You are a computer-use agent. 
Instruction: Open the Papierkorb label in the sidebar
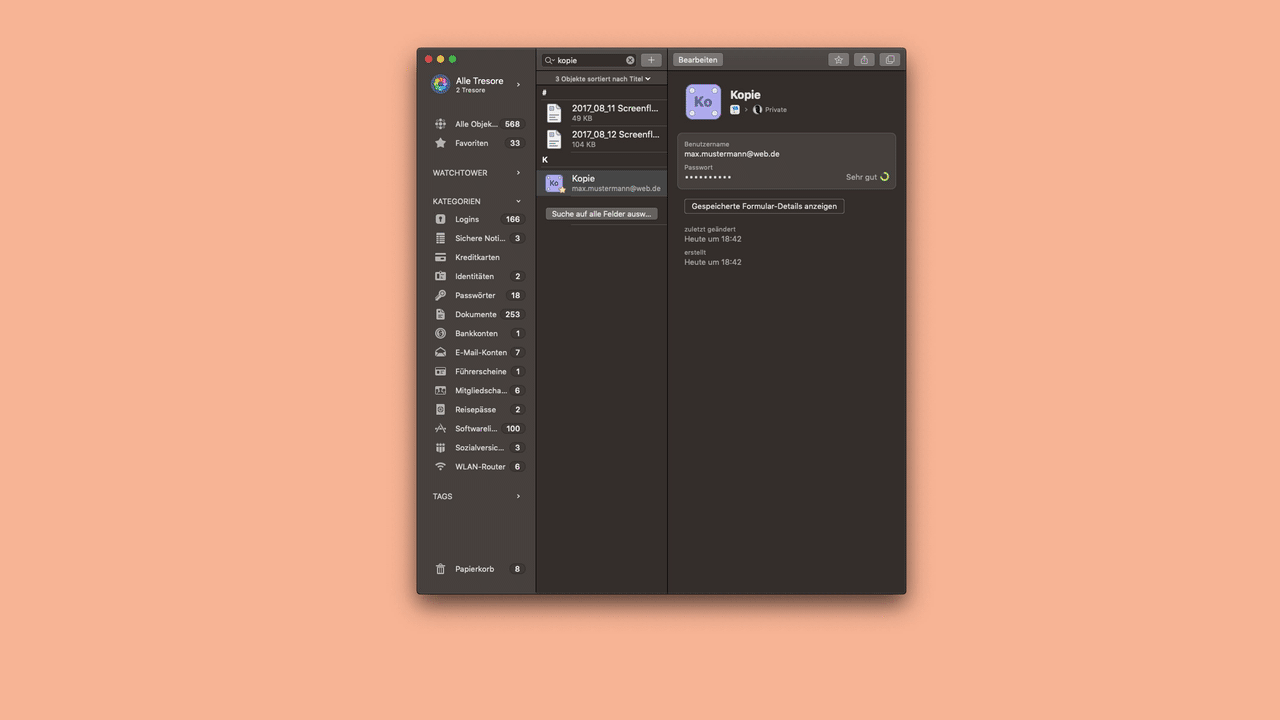point(475,569)
